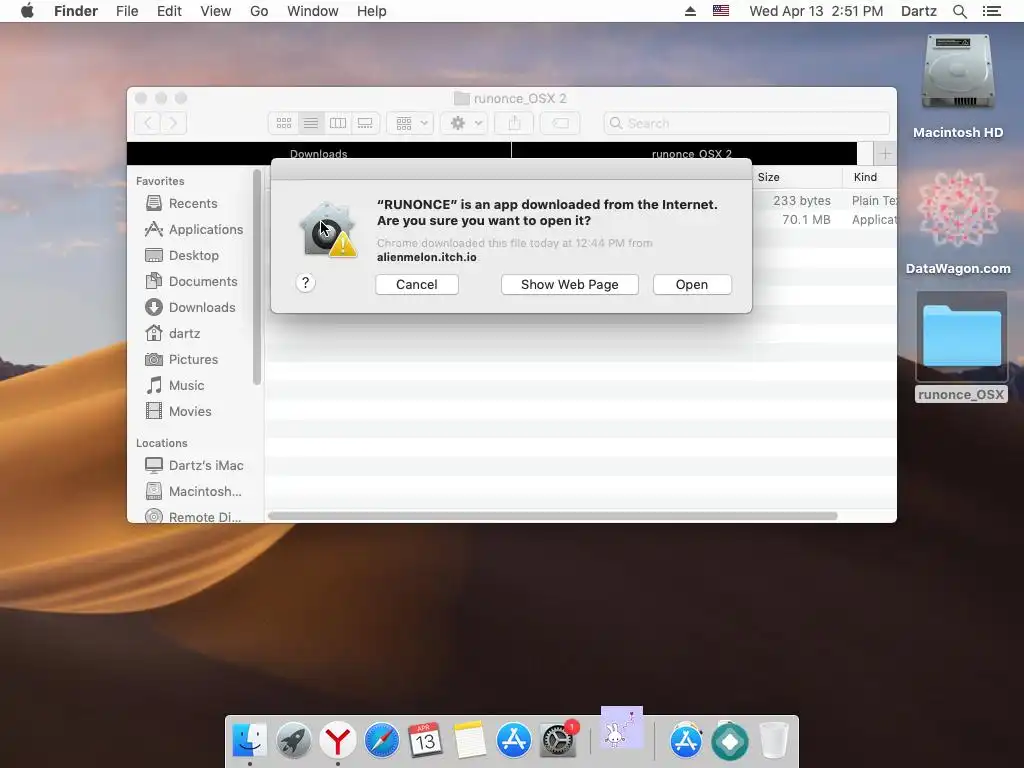Open Safari from the Dock
Viewport: 1024px width, 768px height.
tap(381, 741)
